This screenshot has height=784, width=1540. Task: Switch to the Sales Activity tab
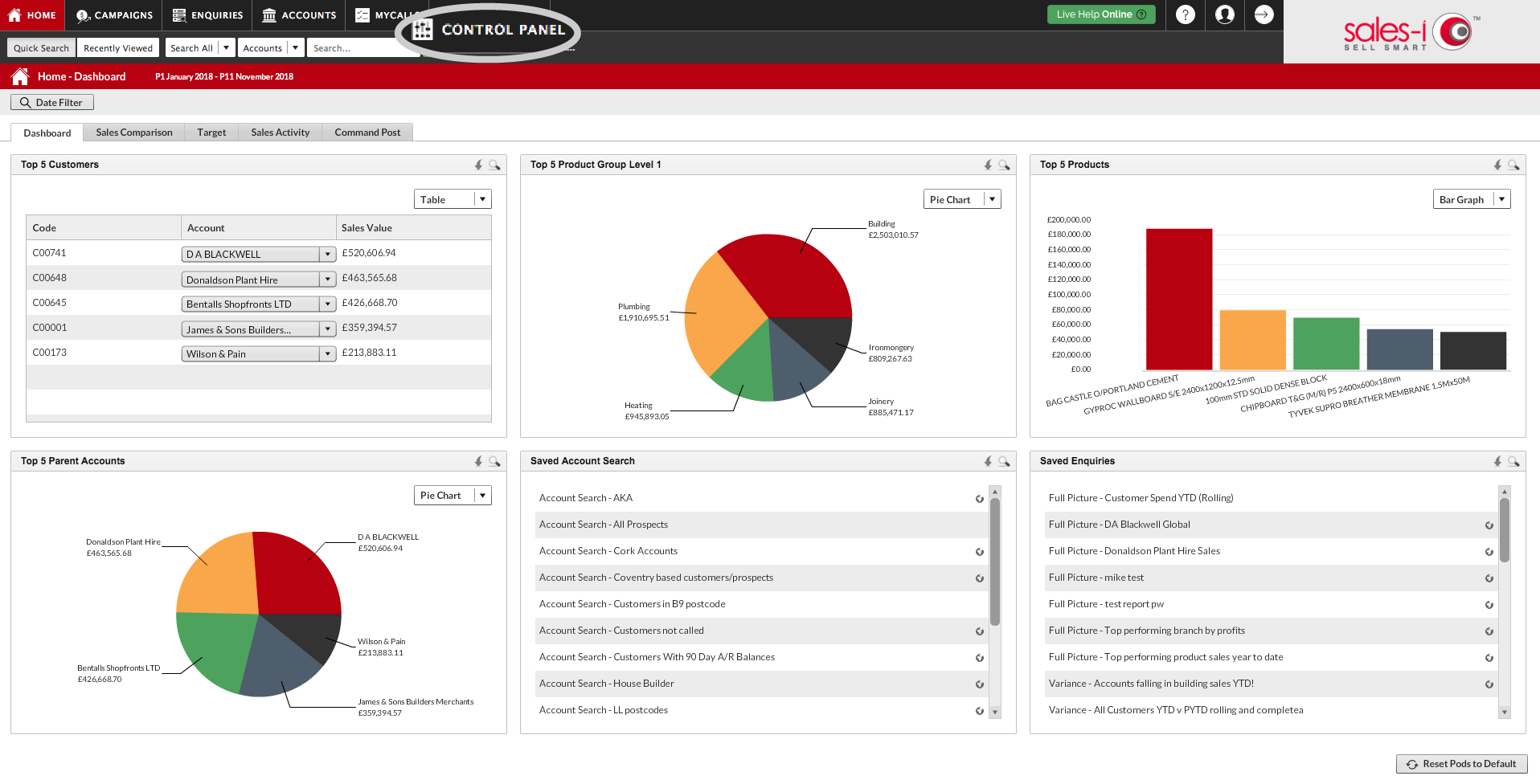280,133
